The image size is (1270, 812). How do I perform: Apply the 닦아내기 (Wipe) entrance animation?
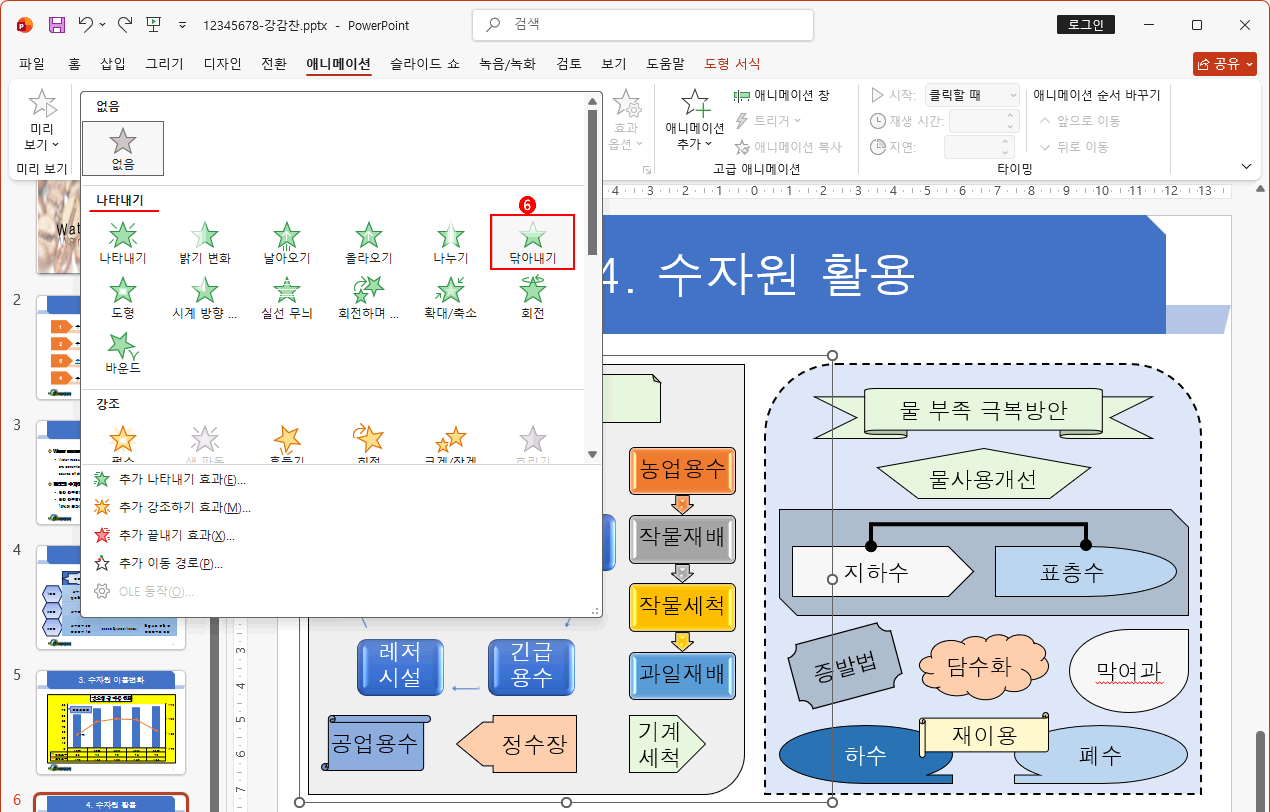click(532, 240)
